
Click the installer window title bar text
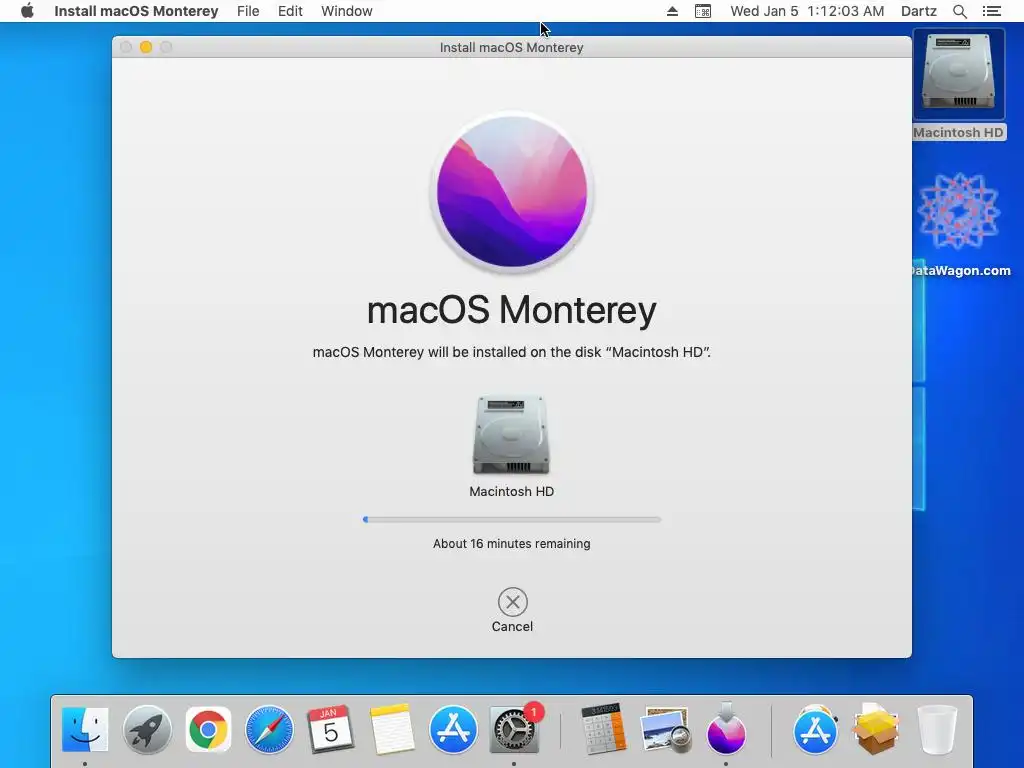click(511, 47)
